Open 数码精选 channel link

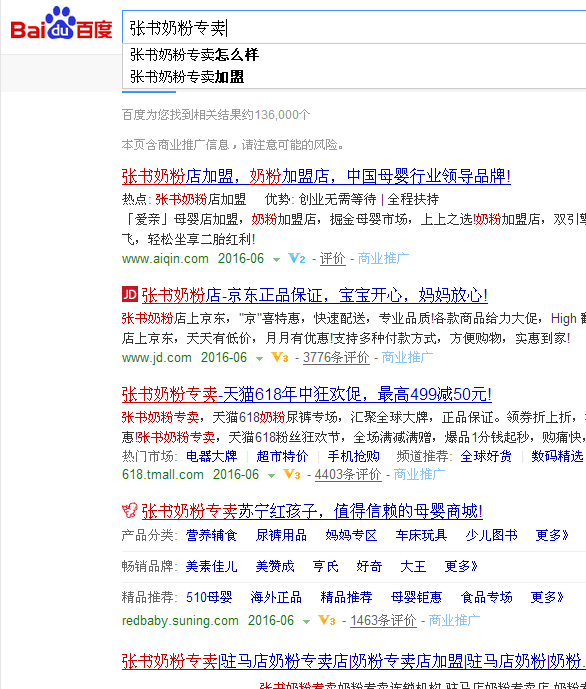click(x=557, y=456)
